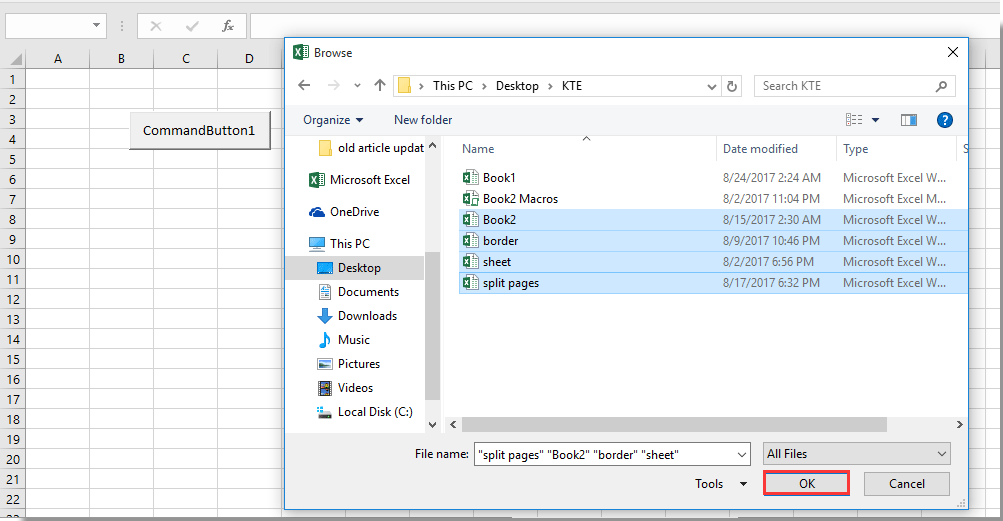Click the Up one level arrow

point(380,86)
